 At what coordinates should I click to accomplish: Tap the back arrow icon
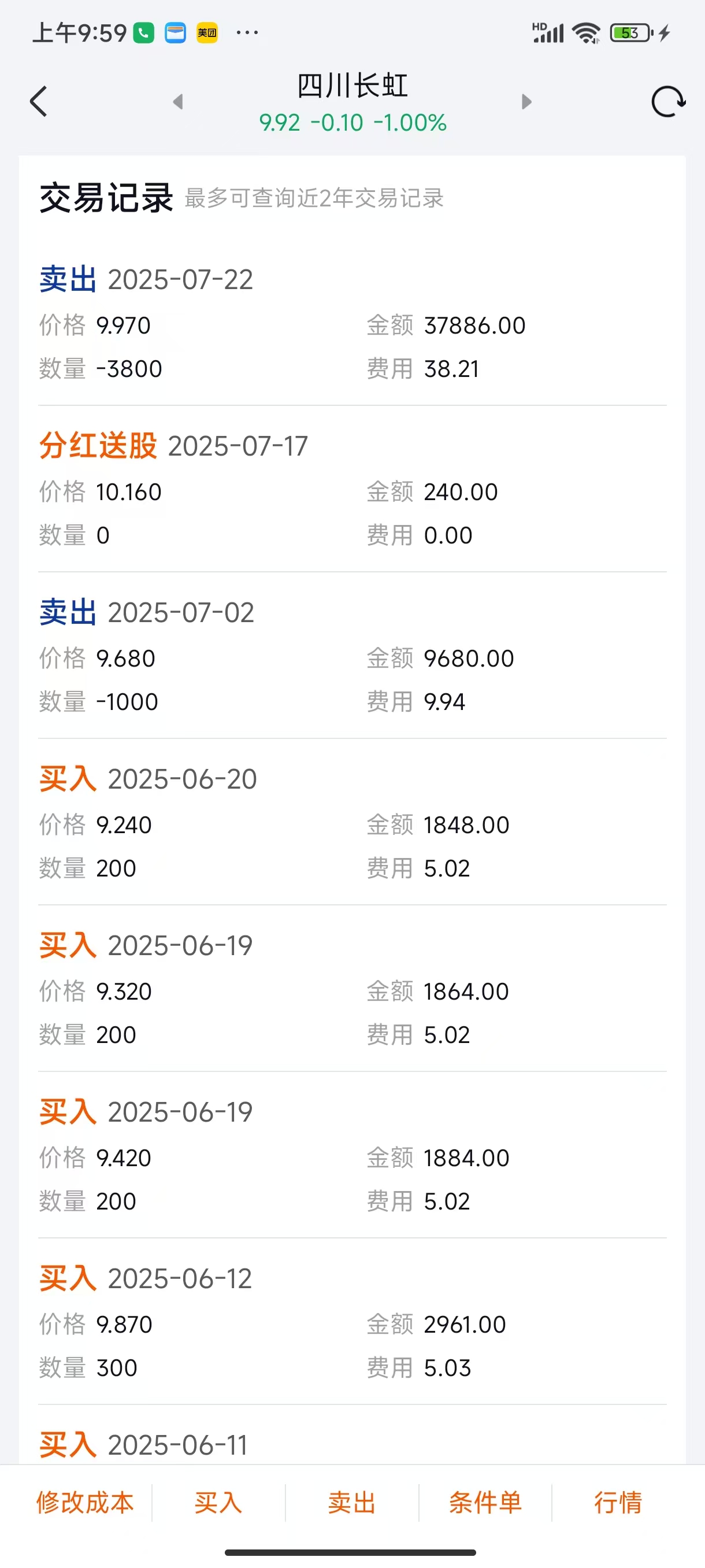click(38, 102)
